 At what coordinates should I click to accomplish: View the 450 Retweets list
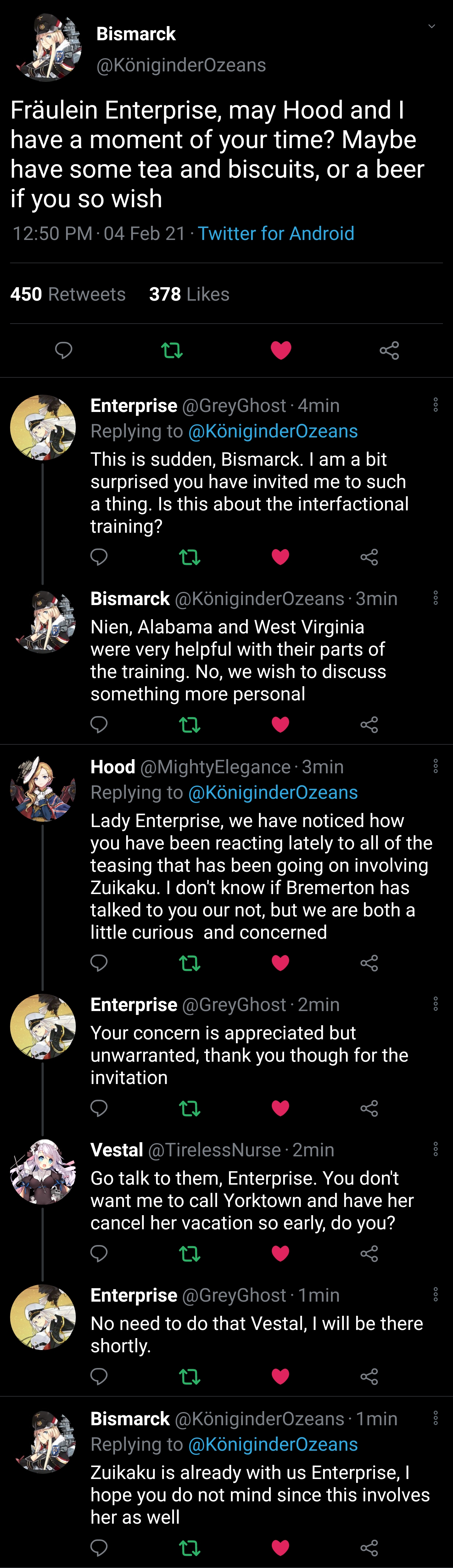[68, 294]
